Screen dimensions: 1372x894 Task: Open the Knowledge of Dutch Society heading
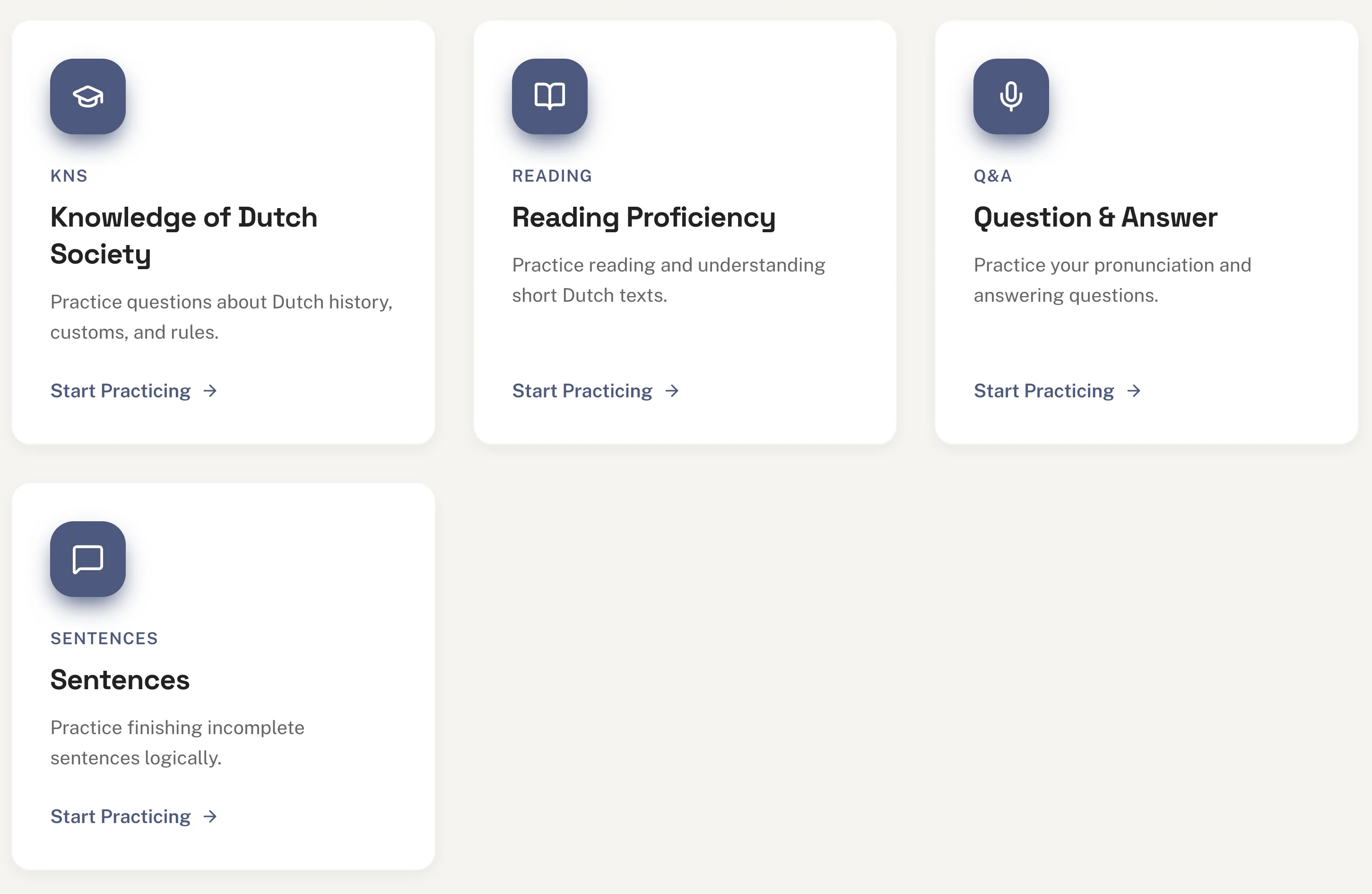pyautogui.click(x=184, y=235)
